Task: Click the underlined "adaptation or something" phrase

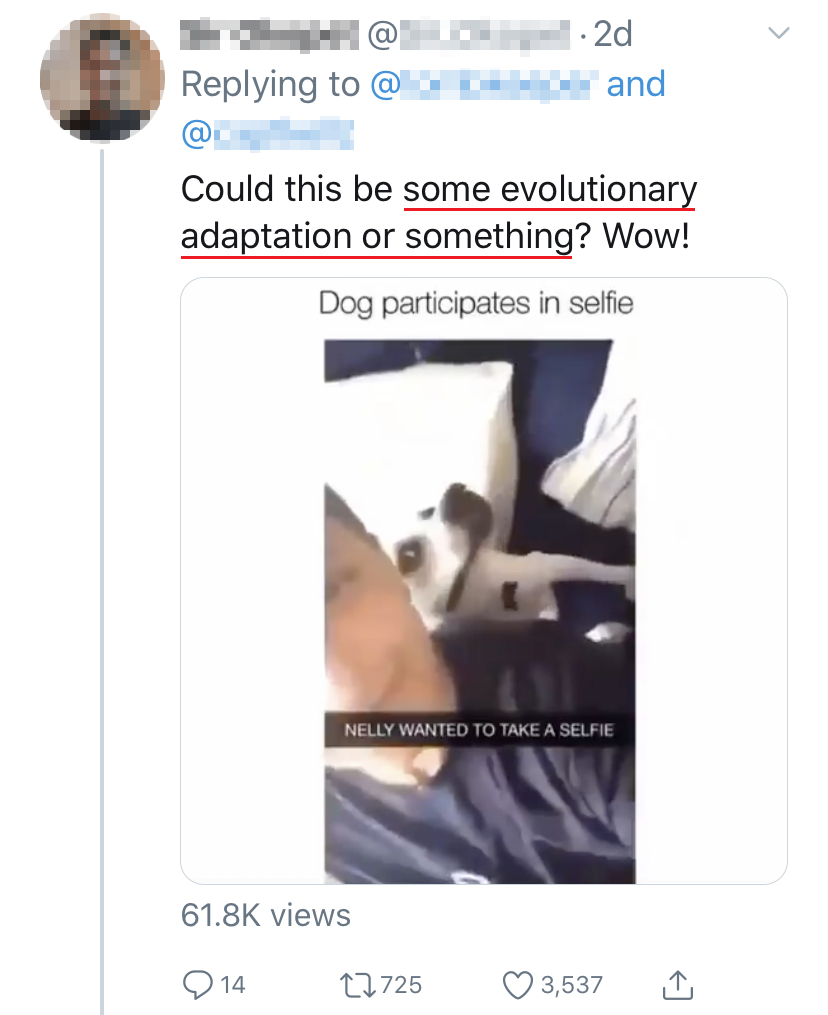Action: (375, 237)
